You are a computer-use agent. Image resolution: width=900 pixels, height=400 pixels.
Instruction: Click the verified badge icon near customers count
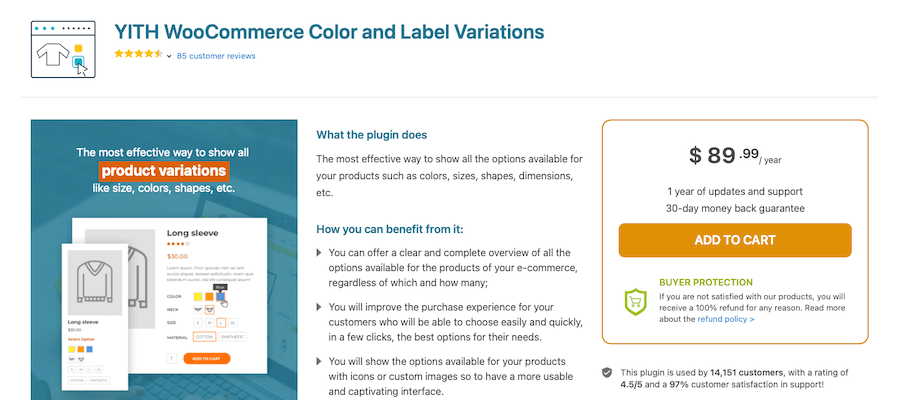point(607,372)
